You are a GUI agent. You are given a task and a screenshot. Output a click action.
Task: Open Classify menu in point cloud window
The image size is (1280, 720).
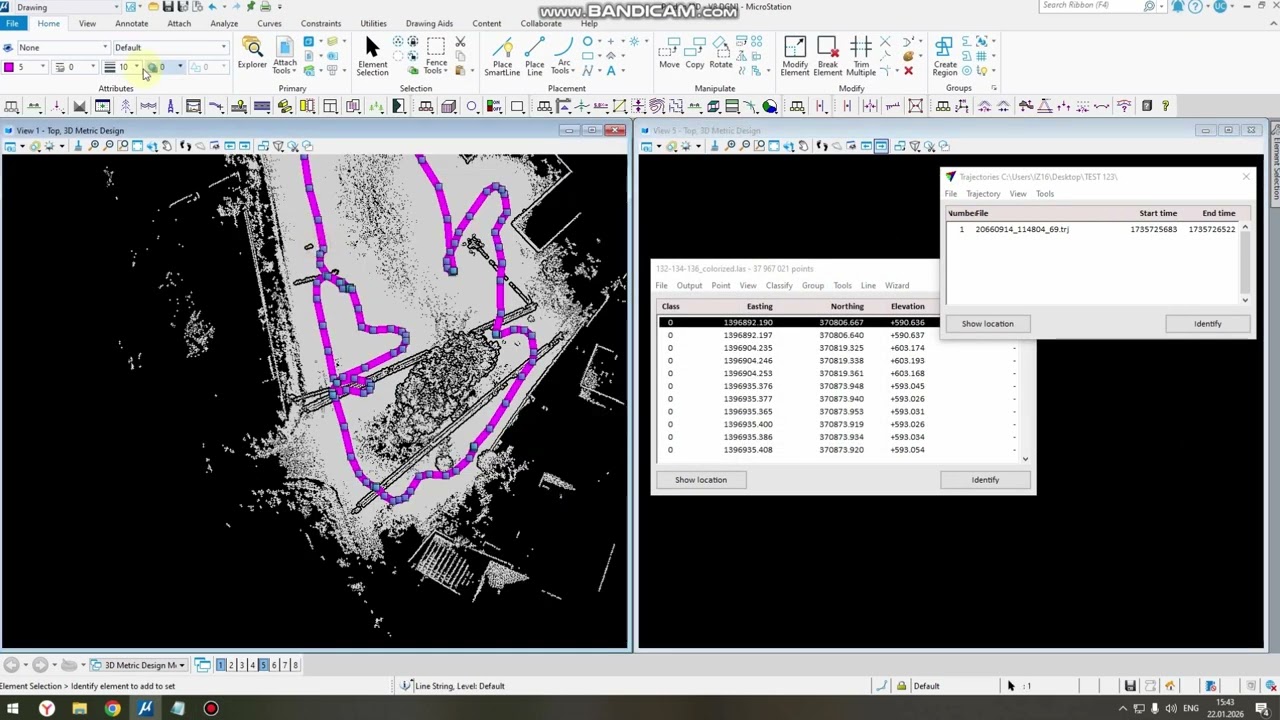(x=779, y=286)
